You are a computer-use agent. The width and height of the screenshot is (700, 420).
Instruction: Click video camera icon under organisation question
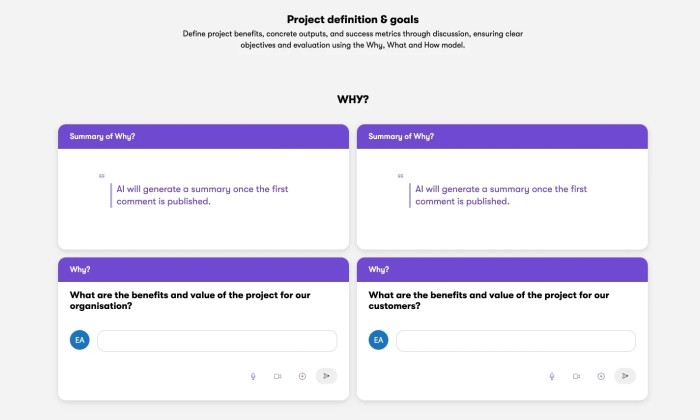[x=277, y=376]
